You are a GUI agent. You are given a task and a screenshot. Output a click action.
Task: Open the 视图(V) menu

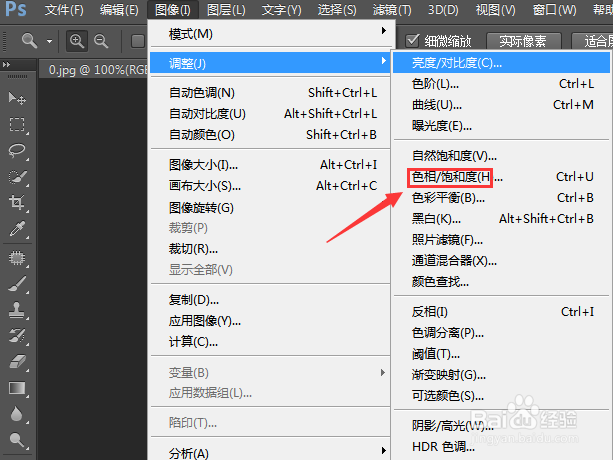pos(495,10)
